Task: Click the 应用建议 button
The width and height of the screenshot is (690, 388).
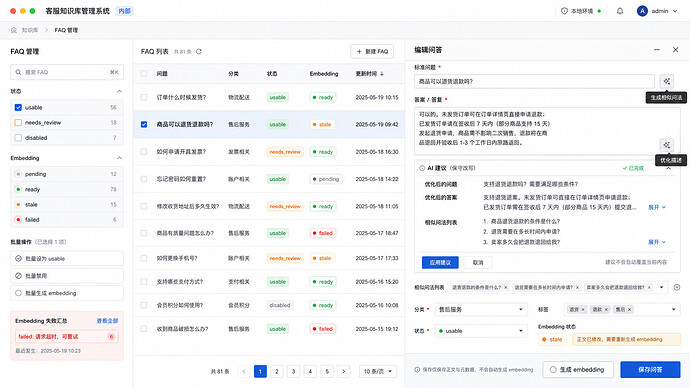Action: 440,262
